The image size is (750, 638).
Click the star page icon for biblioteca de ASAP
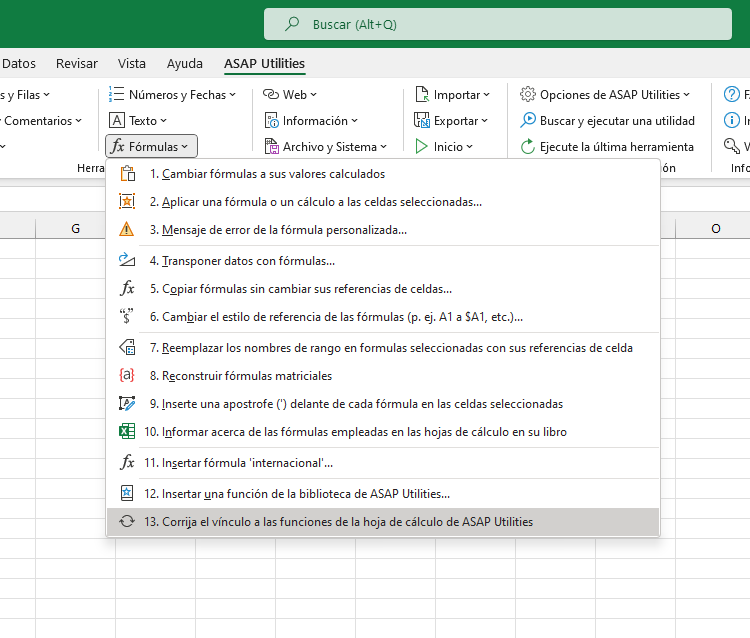(127, 493)
